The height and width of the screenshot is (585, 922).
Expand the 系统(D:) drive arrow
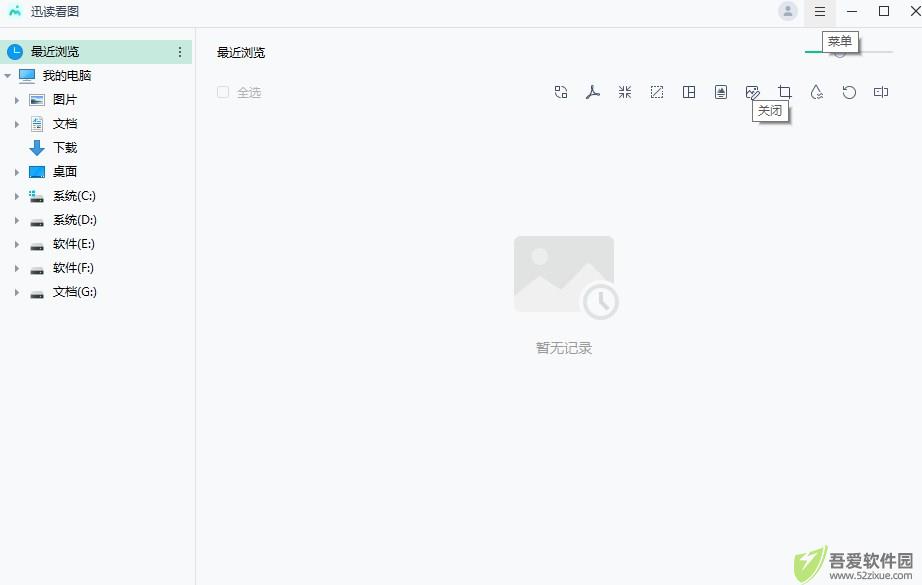click(x=17, y=220)
